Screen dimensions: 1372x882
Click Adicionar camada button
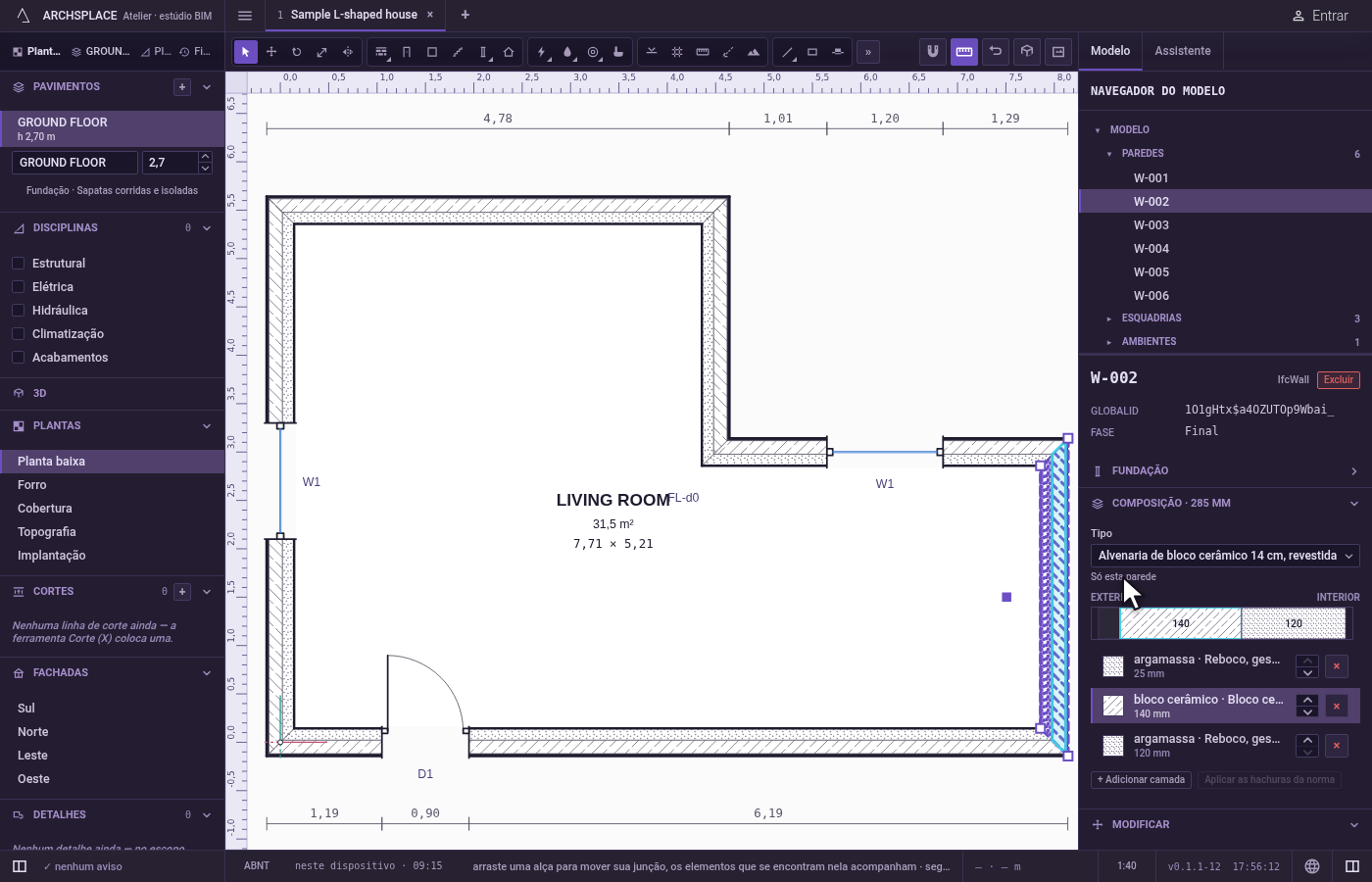coord(1142,780)
